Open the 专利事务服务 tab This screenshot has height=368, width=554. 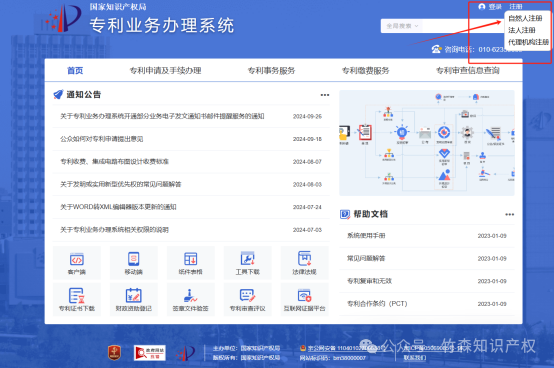point(271,71)
